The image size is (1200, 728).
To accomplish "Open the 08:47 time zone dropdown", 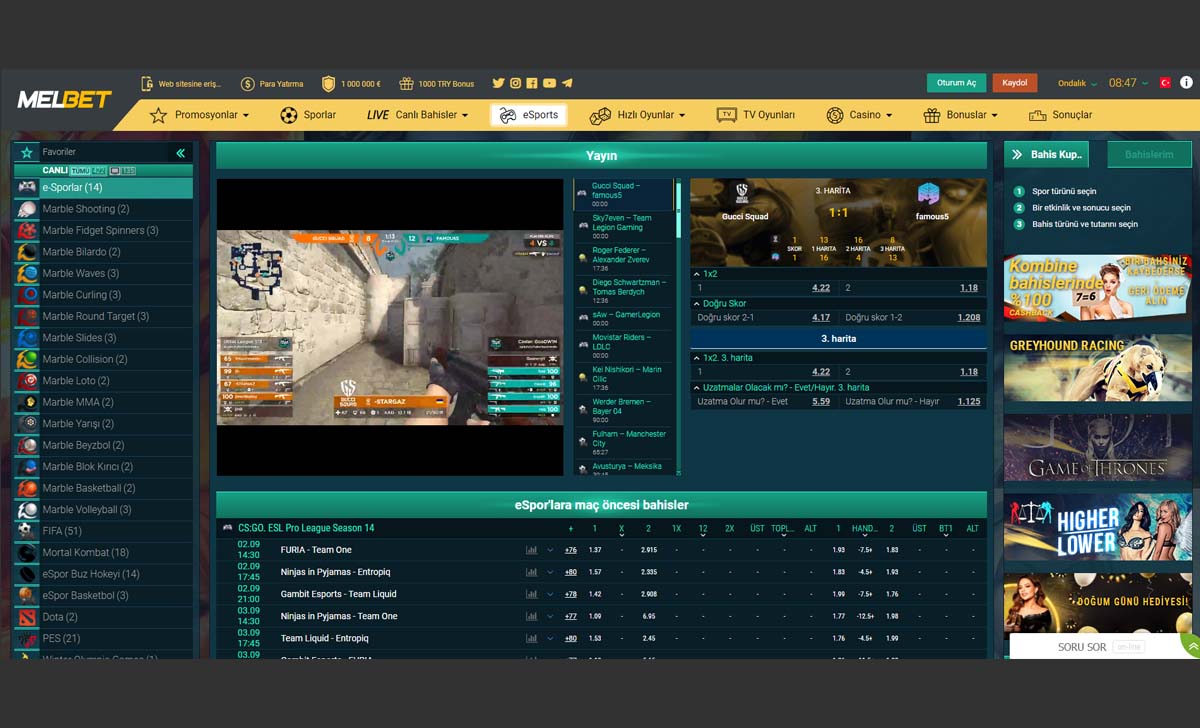I will click(x=1128, y=83).
